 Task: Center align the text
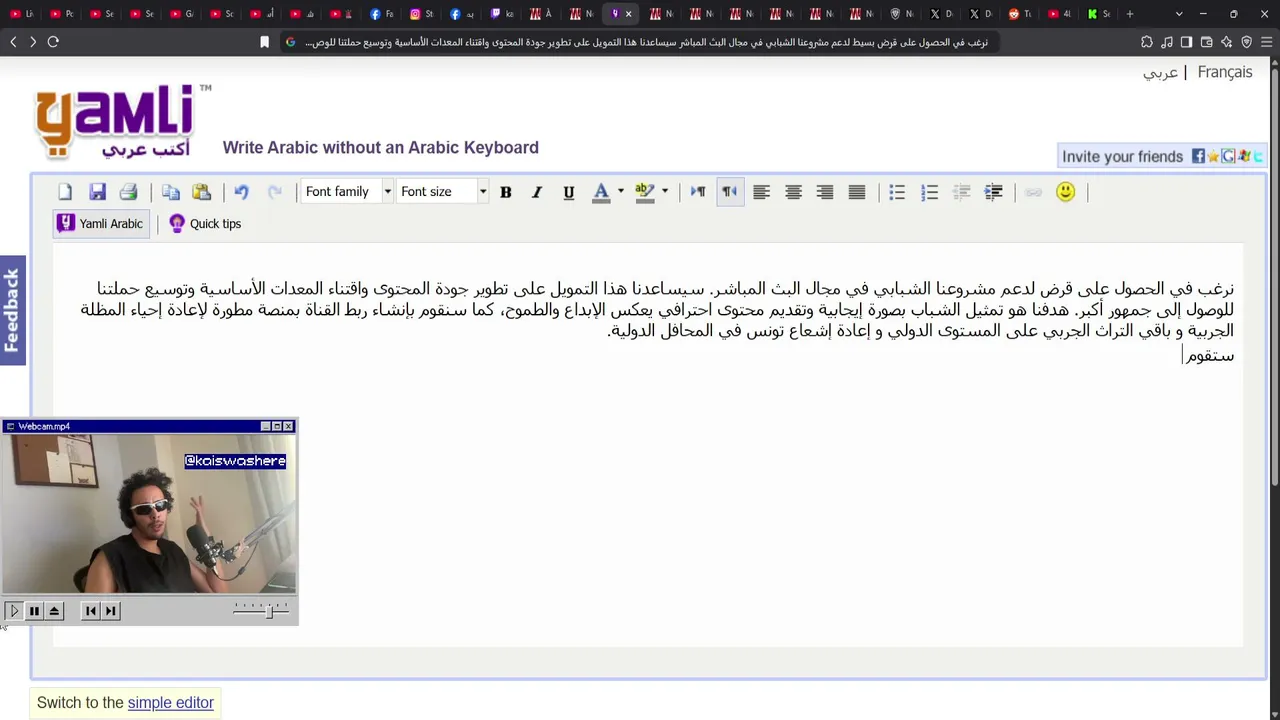click(793, 192)
